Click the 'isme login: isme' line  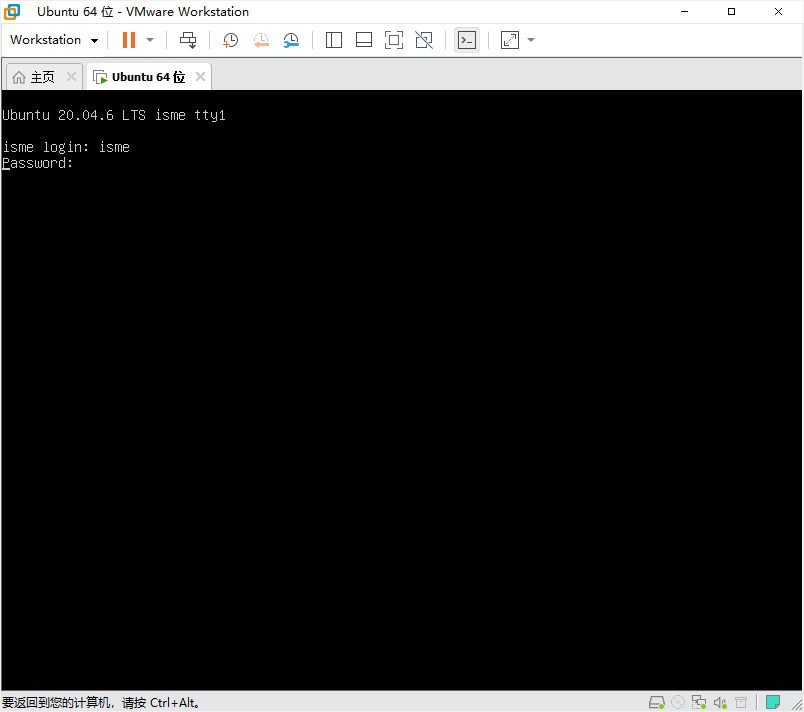tap(66, 148)
